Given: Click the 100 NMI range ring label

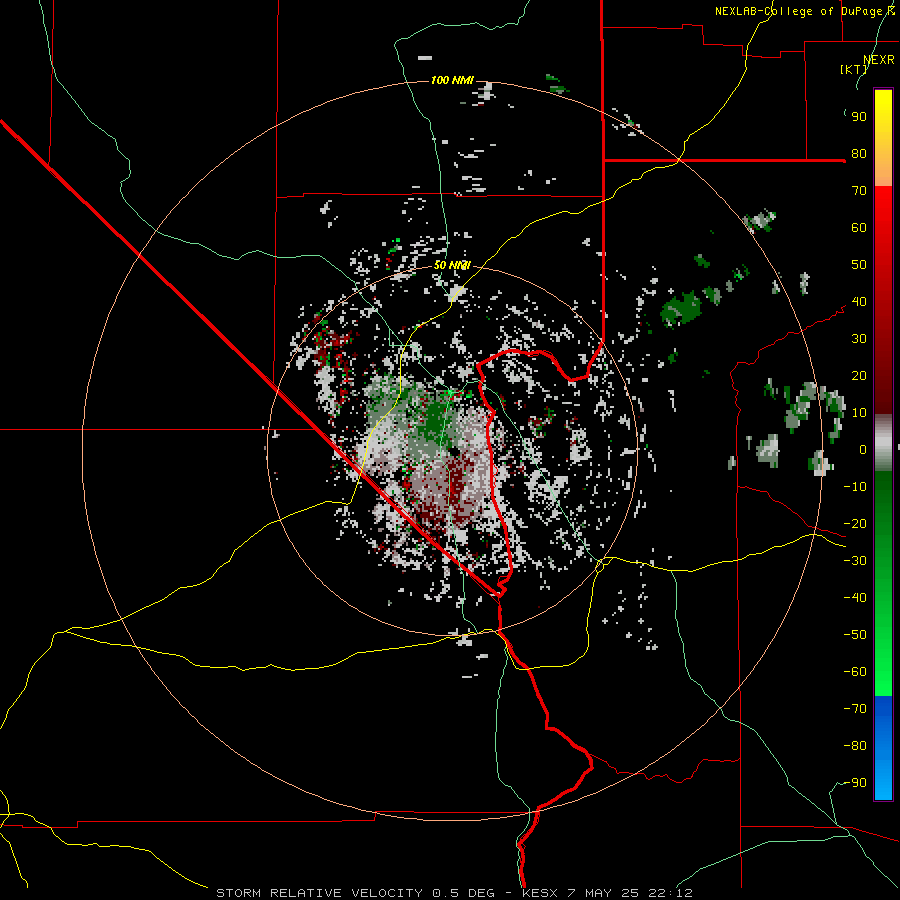Looking at the screenshot, I should [452, 80].
